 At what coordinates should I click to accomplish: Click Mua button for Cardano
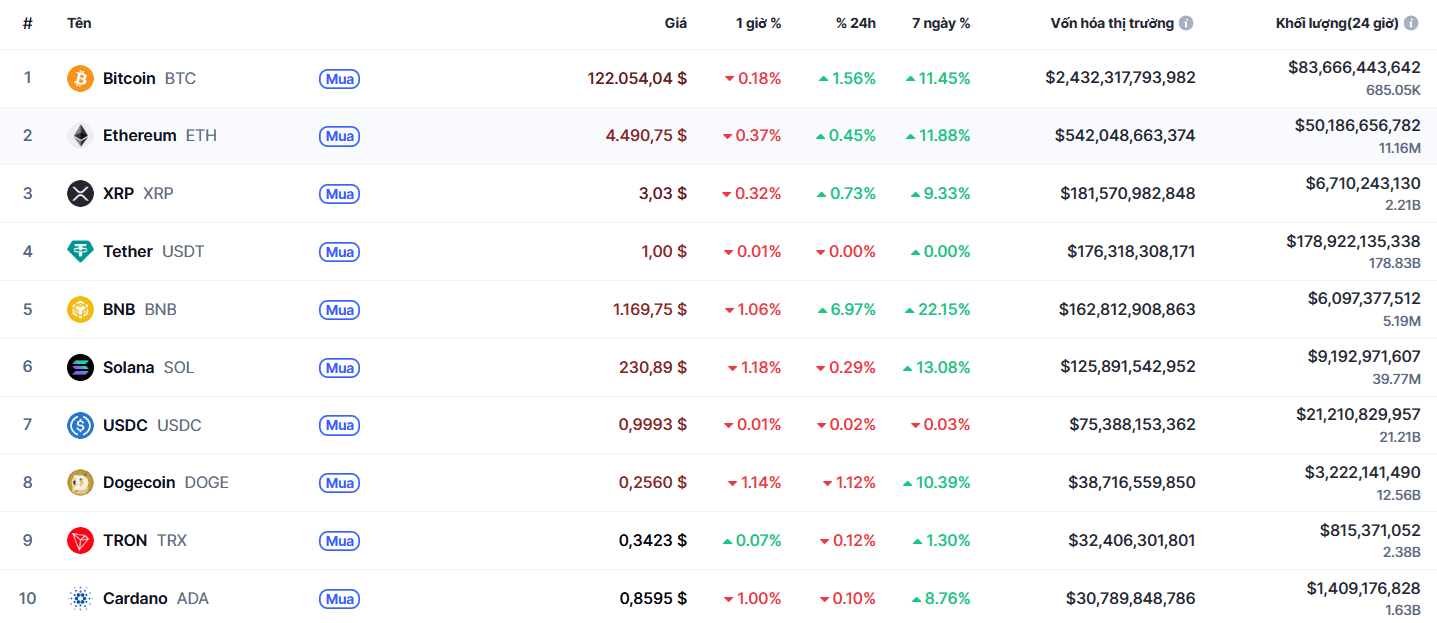point(340,599)
